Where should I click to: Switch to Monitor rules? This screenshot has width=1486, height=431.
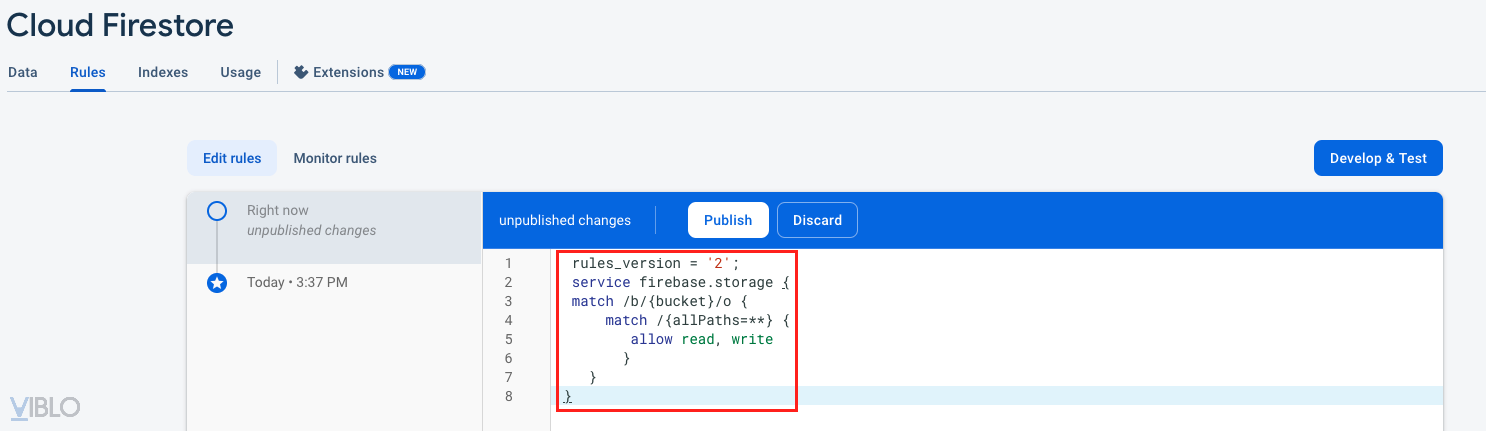point(335,158)
